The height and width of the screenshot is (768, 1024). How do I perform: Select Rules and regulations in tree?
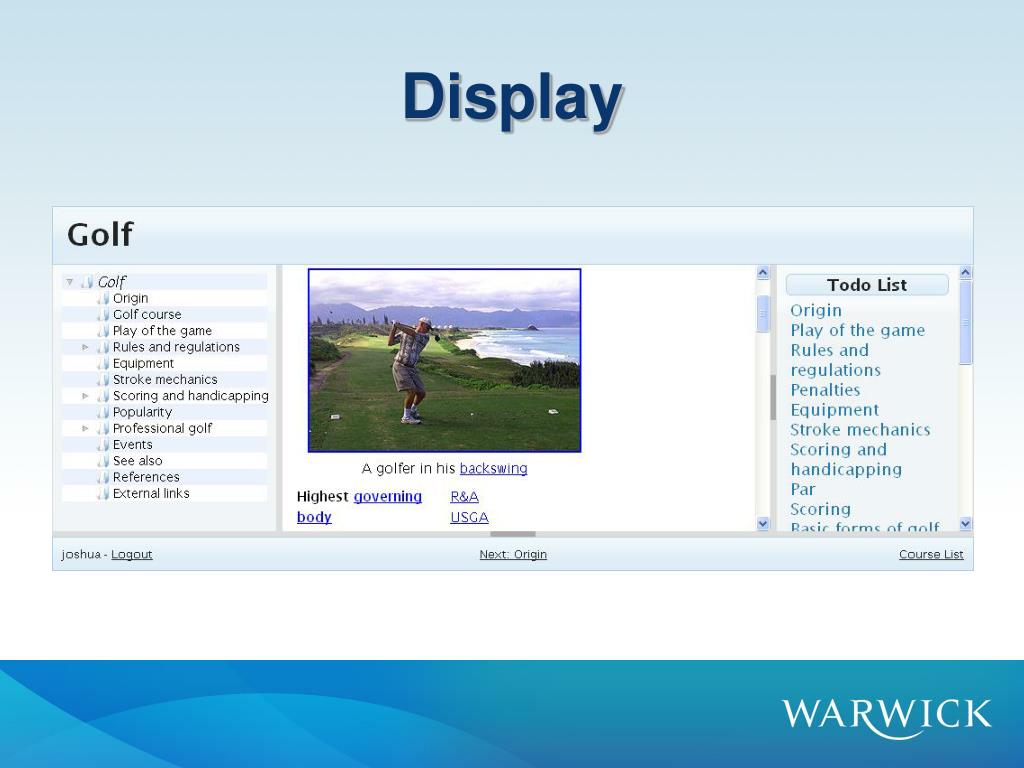click(176, 347)
